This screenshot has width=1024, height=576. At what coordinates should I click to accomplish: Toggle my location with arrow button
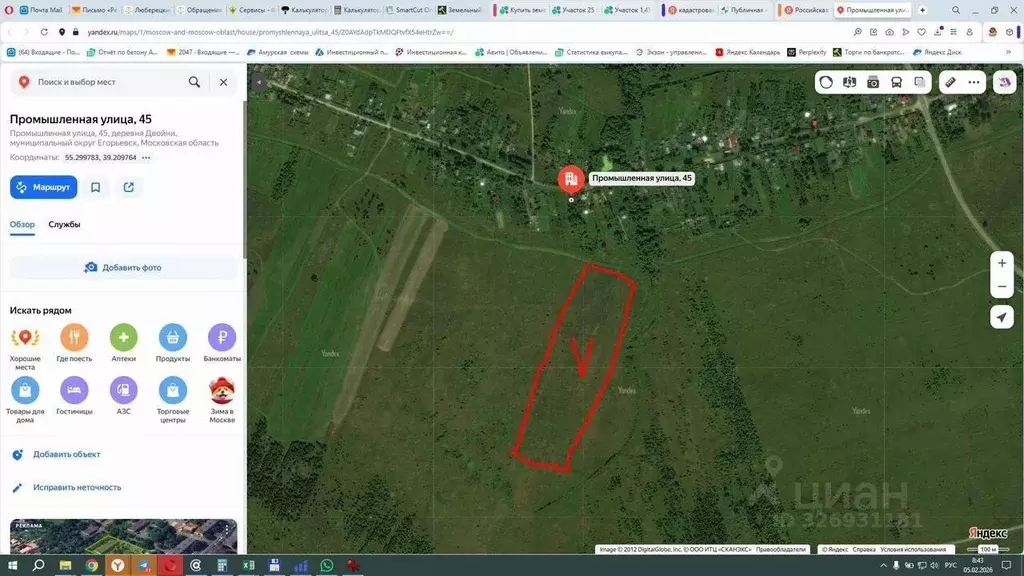1002,317
